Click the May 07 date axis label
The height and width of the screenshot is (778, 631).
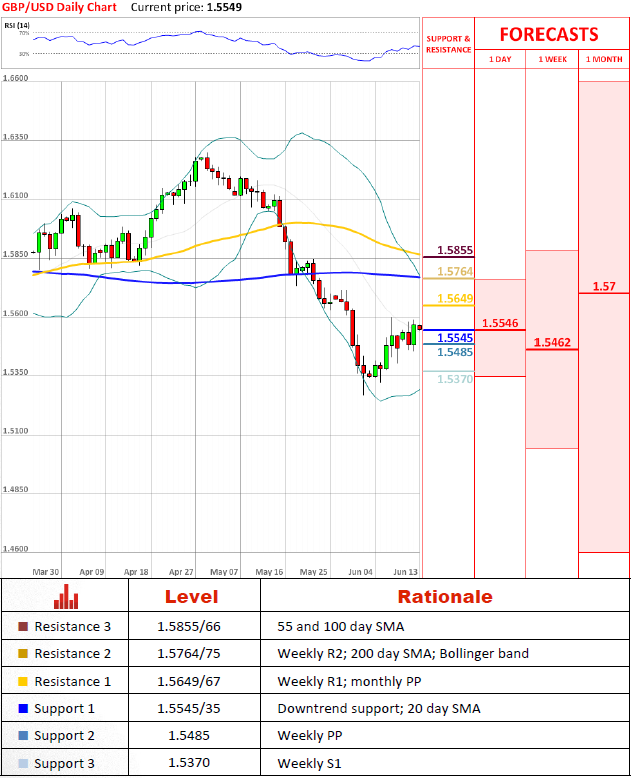pyautogui.click(x=224, y=572)
